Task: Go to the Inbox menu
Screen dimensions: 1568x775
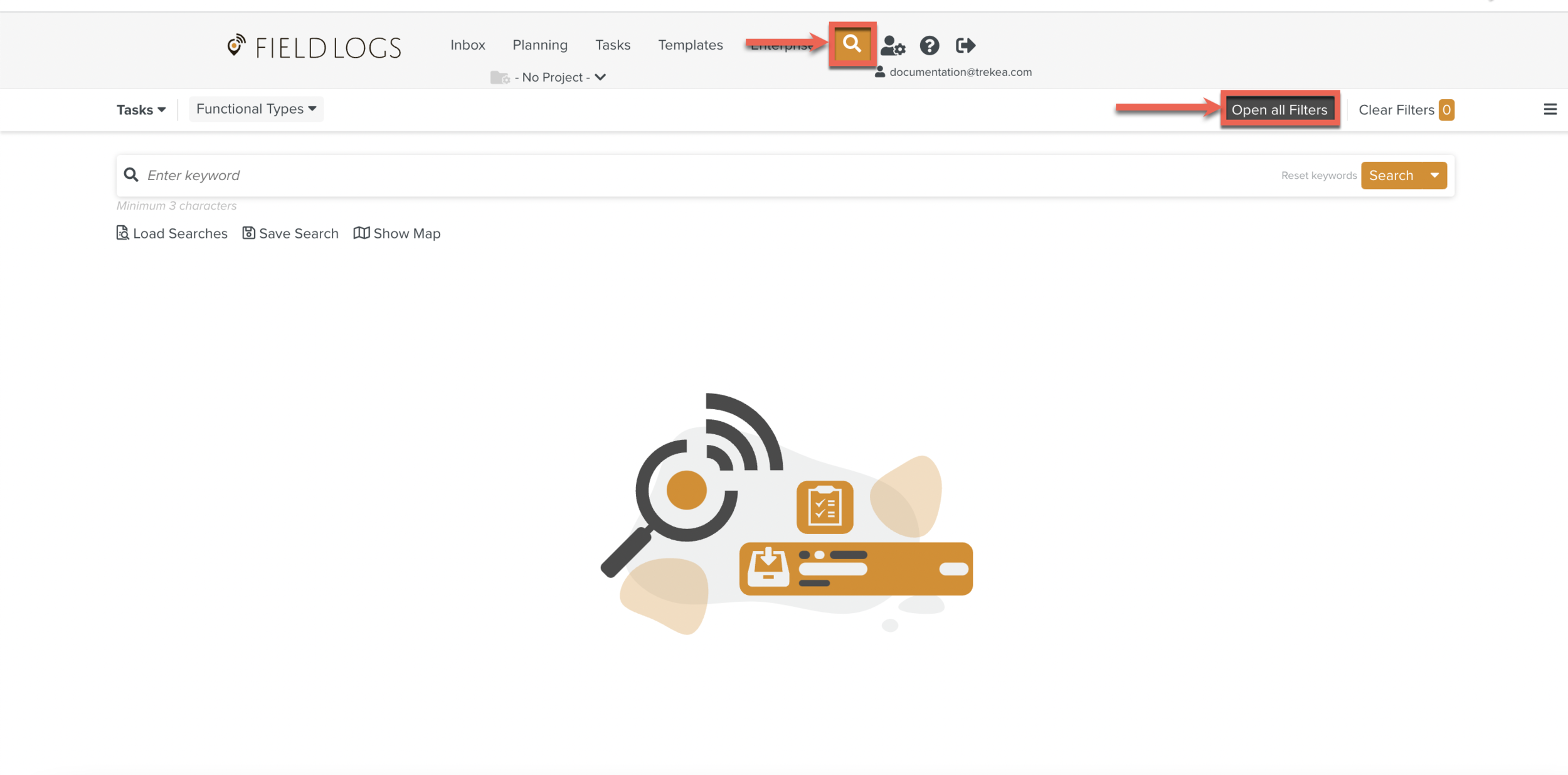Action: click(467, 45)
